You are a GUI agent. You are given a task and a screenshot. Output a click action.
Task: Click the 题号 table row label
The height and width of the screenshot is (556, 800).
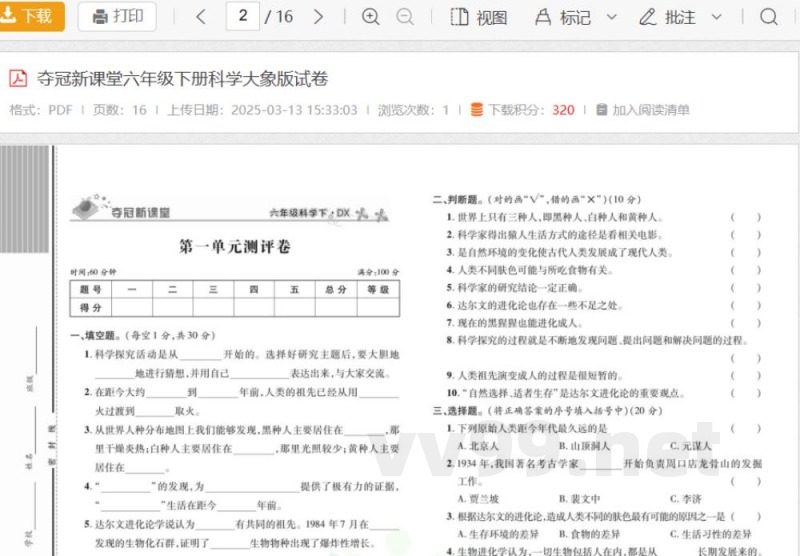pos(91,290)
